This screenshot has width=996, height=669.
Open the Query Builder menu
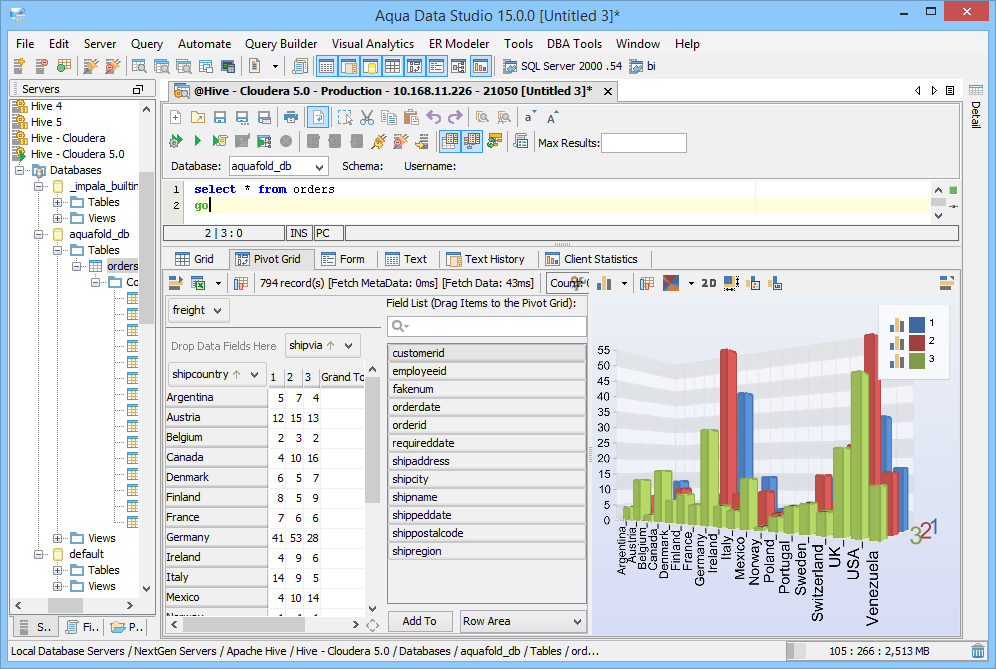(x=281, y=44)
